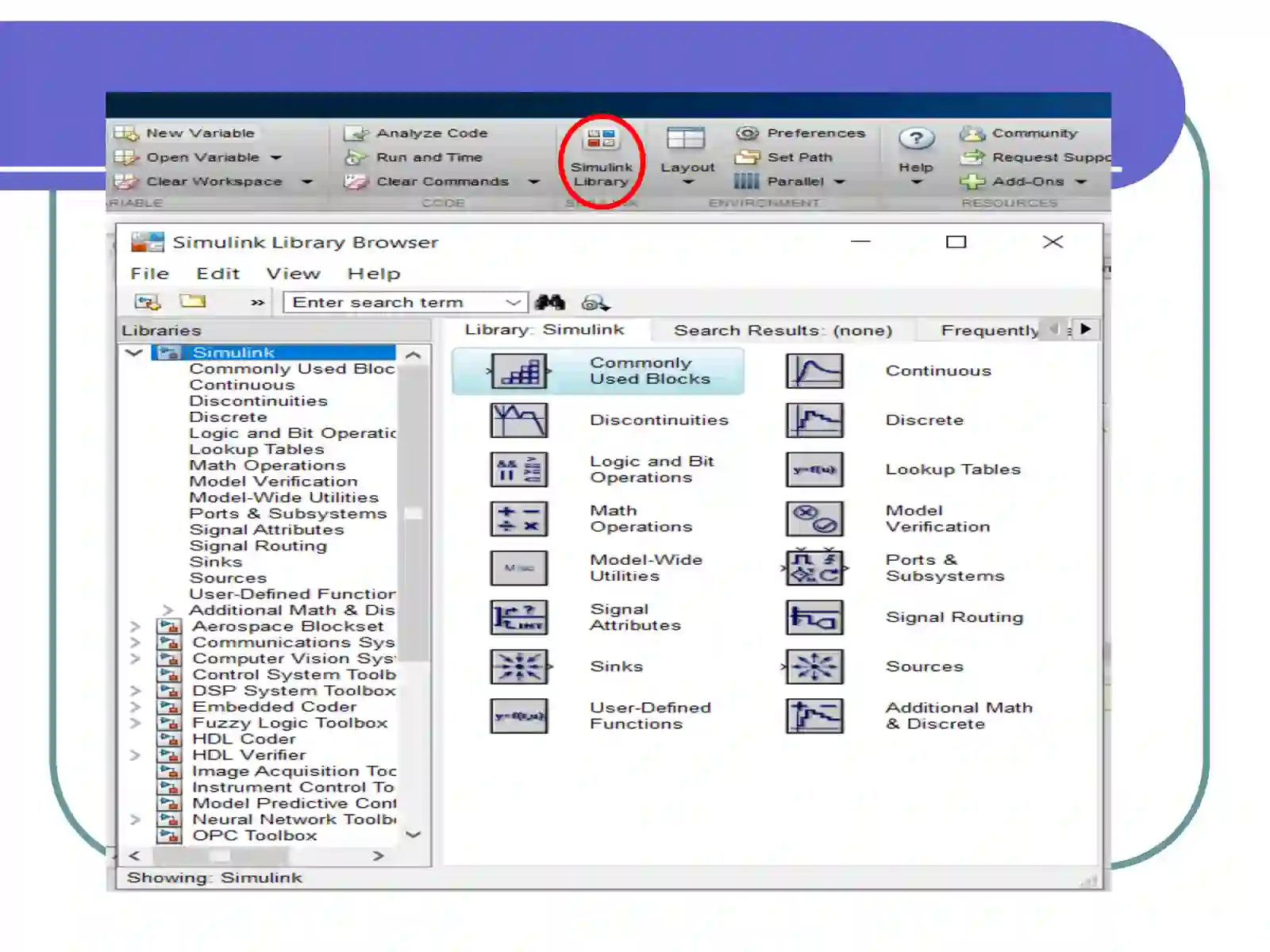1270x952 pixels.
Task: Open the Discrete block library icon
Action: click(814, 420)
